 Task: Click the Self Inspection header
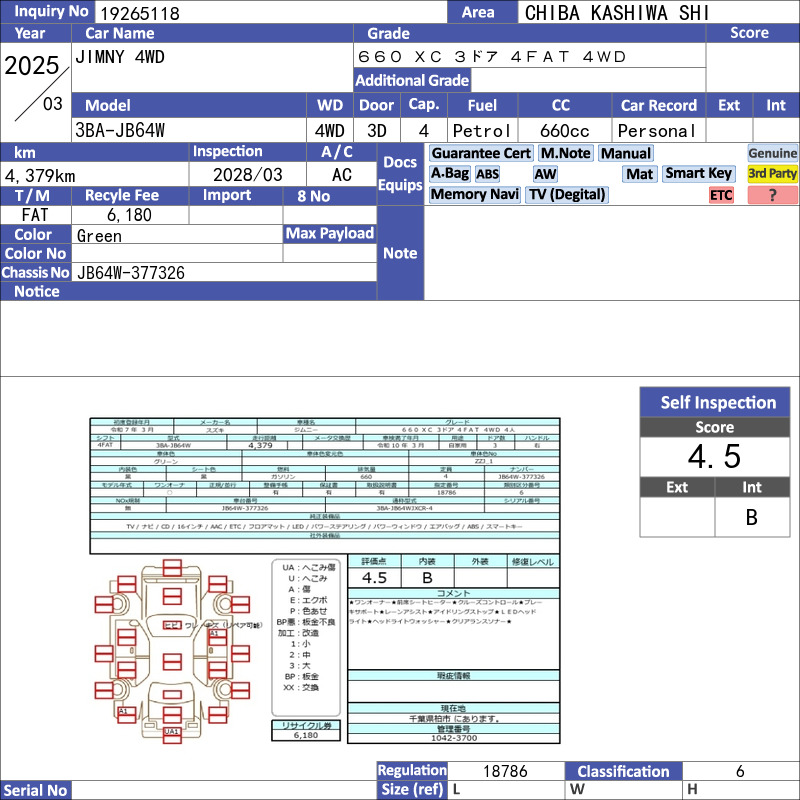(715, 402)
